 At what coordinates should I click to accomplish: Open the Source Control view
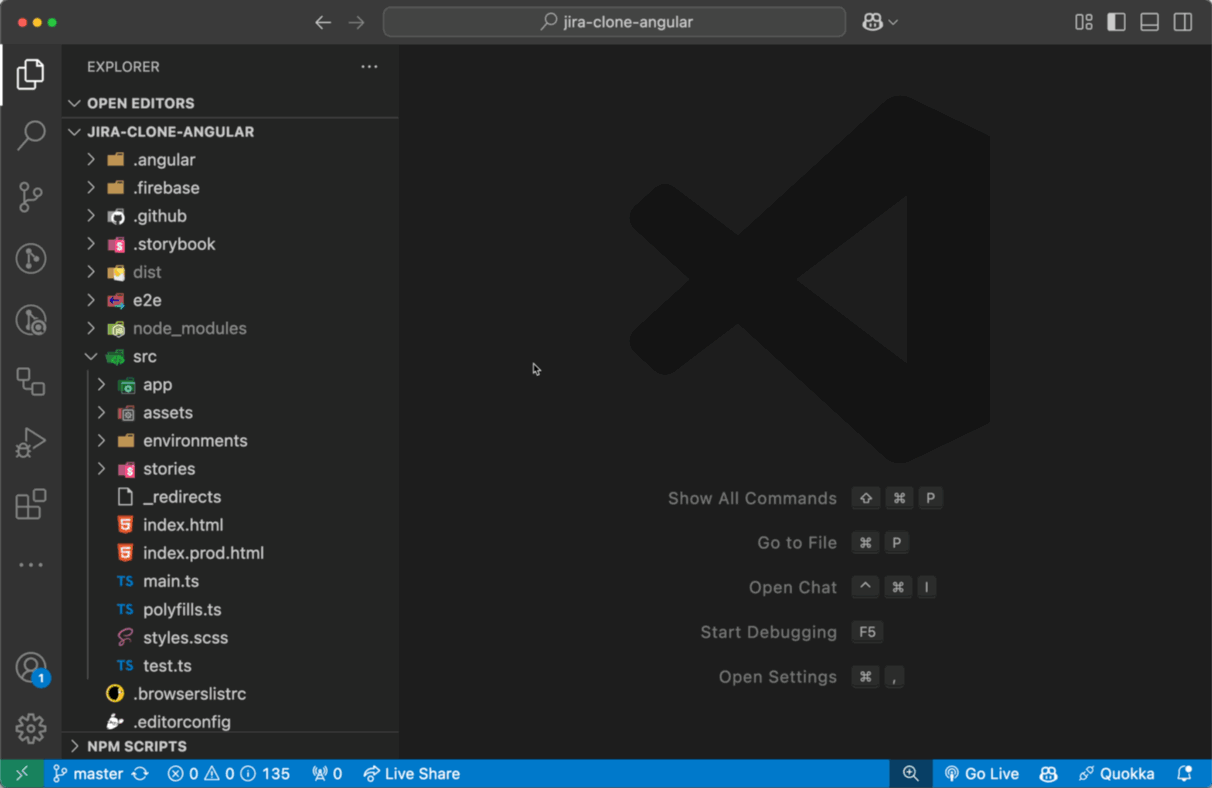tap(31, 197)
